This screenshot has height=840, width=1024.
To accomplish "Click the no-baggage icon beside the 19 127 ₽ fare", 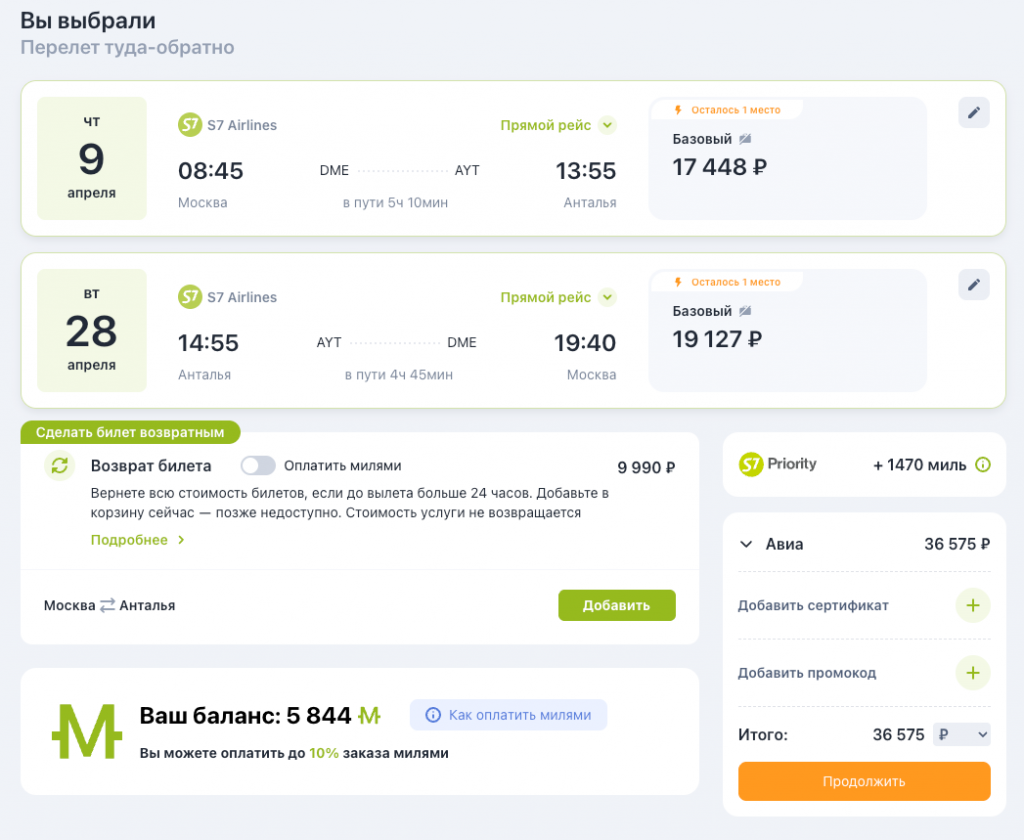I will coord(745,311).
